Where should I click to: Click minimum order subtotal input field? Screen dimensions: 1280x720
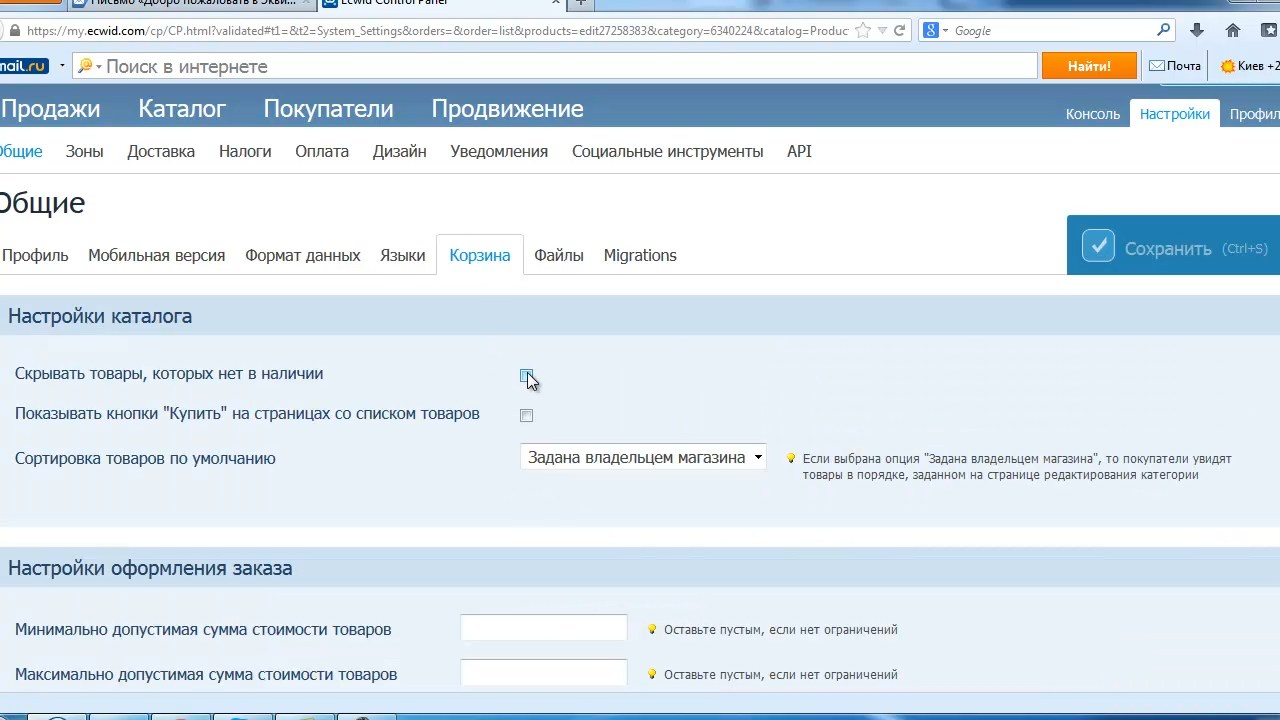click(543, 629)
